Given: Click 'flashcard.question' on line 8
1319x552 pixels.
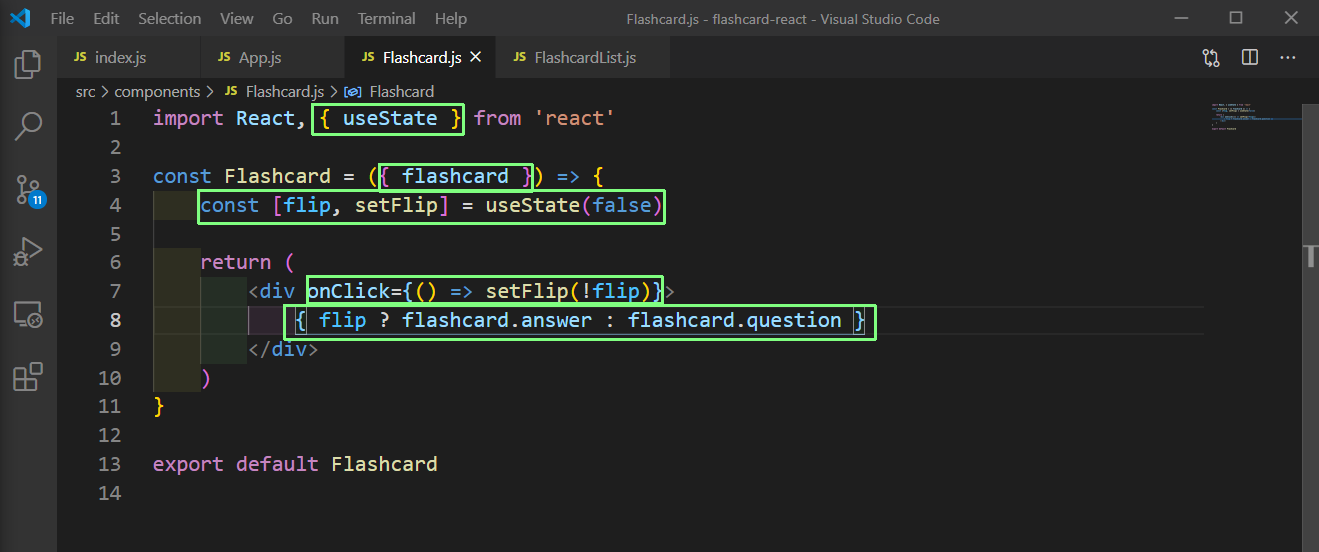Looking at the screenshot, I should point(735,320).
